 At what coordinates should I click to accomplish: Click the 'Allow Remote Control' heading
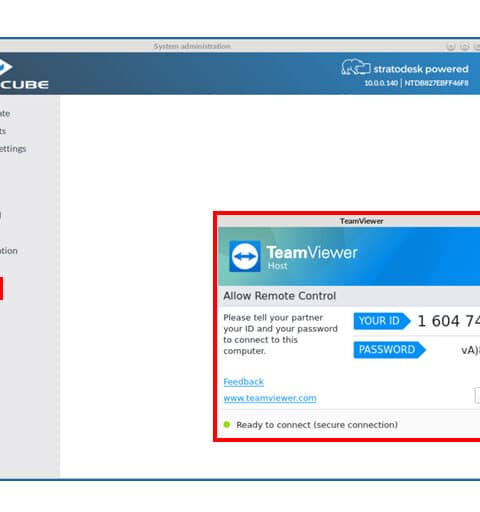[x=280, y=296]
